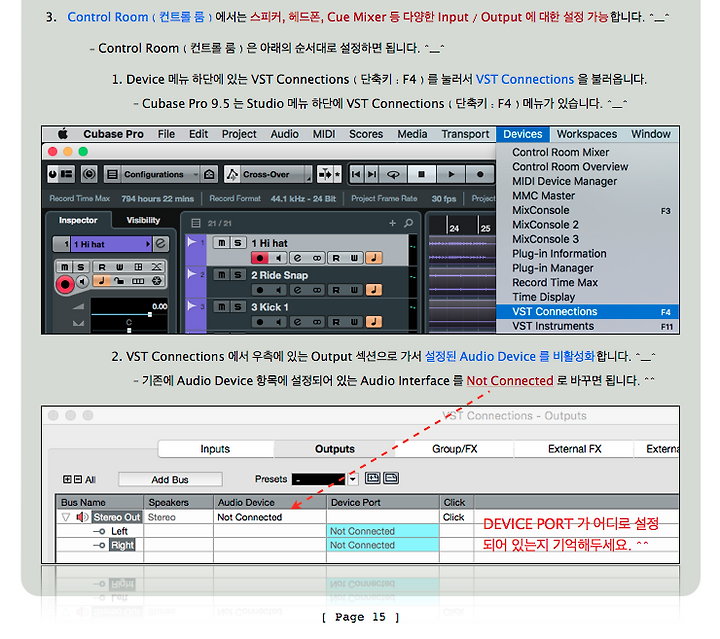720x639 pixels.
Task: Click the Add Track plus icon
Action: pyautogui.click(x=393, y=223)
